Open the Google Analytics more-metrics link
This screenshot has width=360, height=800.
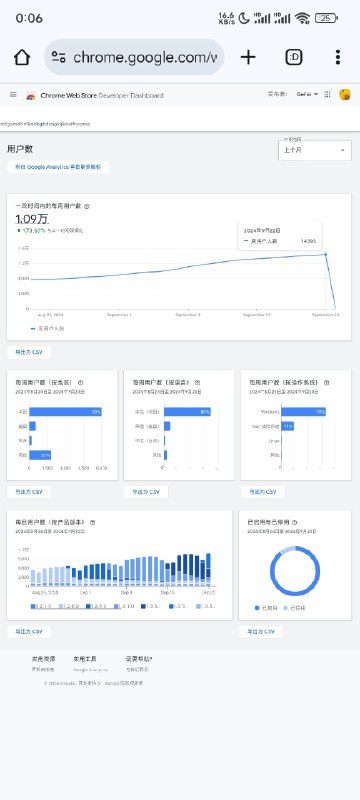(58, 167)
